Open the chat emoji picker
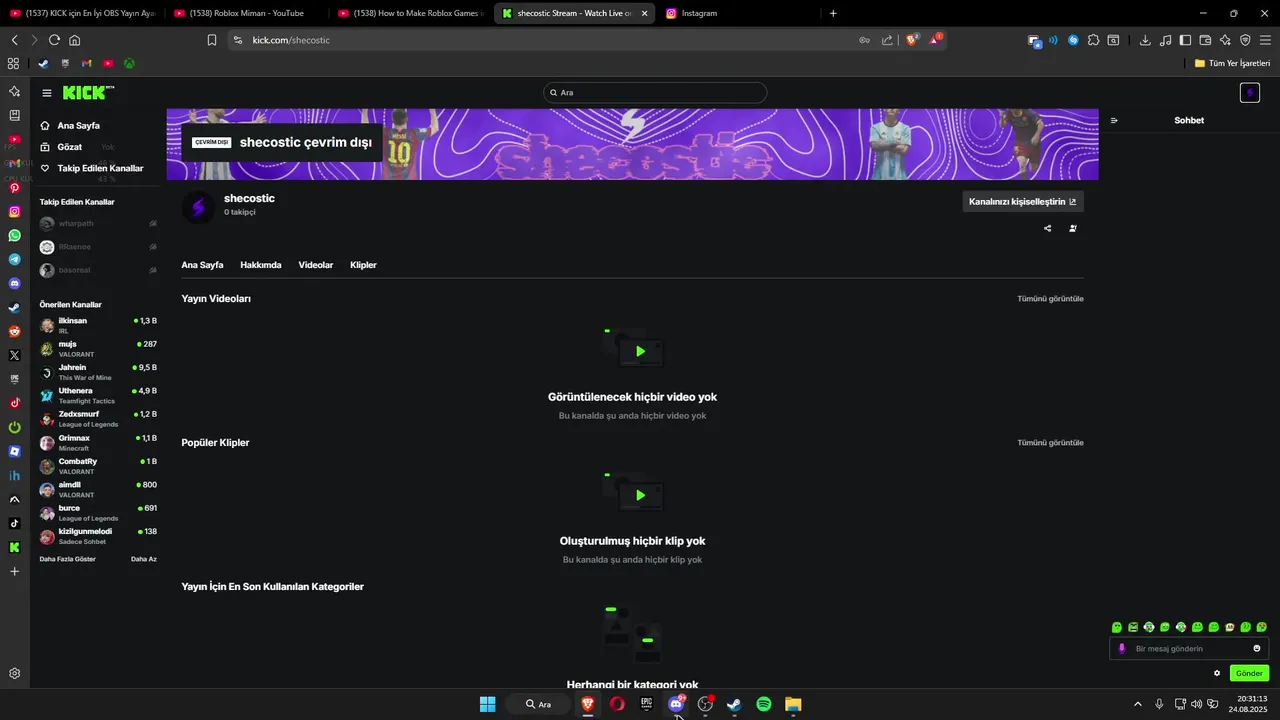1280x720 pixels. [x=1257, y=649]
